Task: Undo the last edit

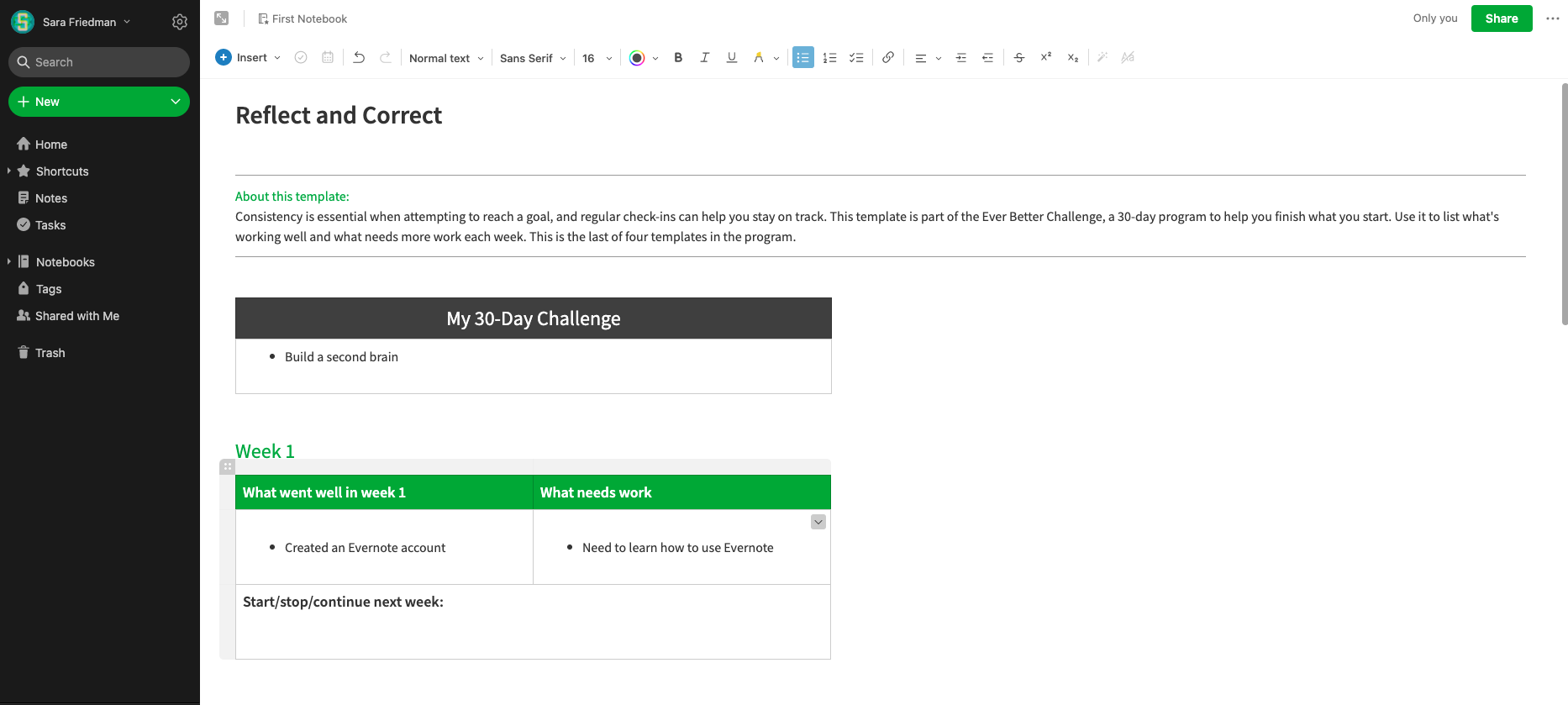Action: tap(359, 57)
